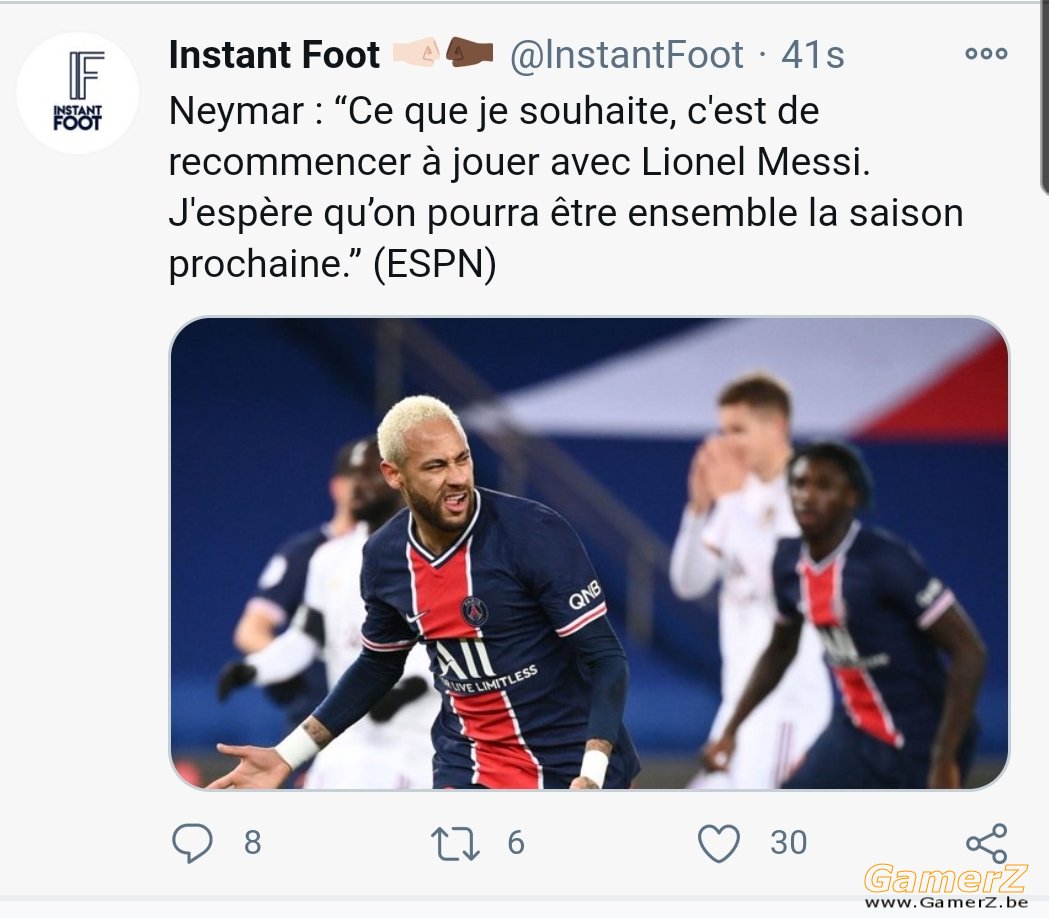Screen dimensions: 1049x918
Task: Visit the @InstantFoot handle link
Action: pos(626,54)
